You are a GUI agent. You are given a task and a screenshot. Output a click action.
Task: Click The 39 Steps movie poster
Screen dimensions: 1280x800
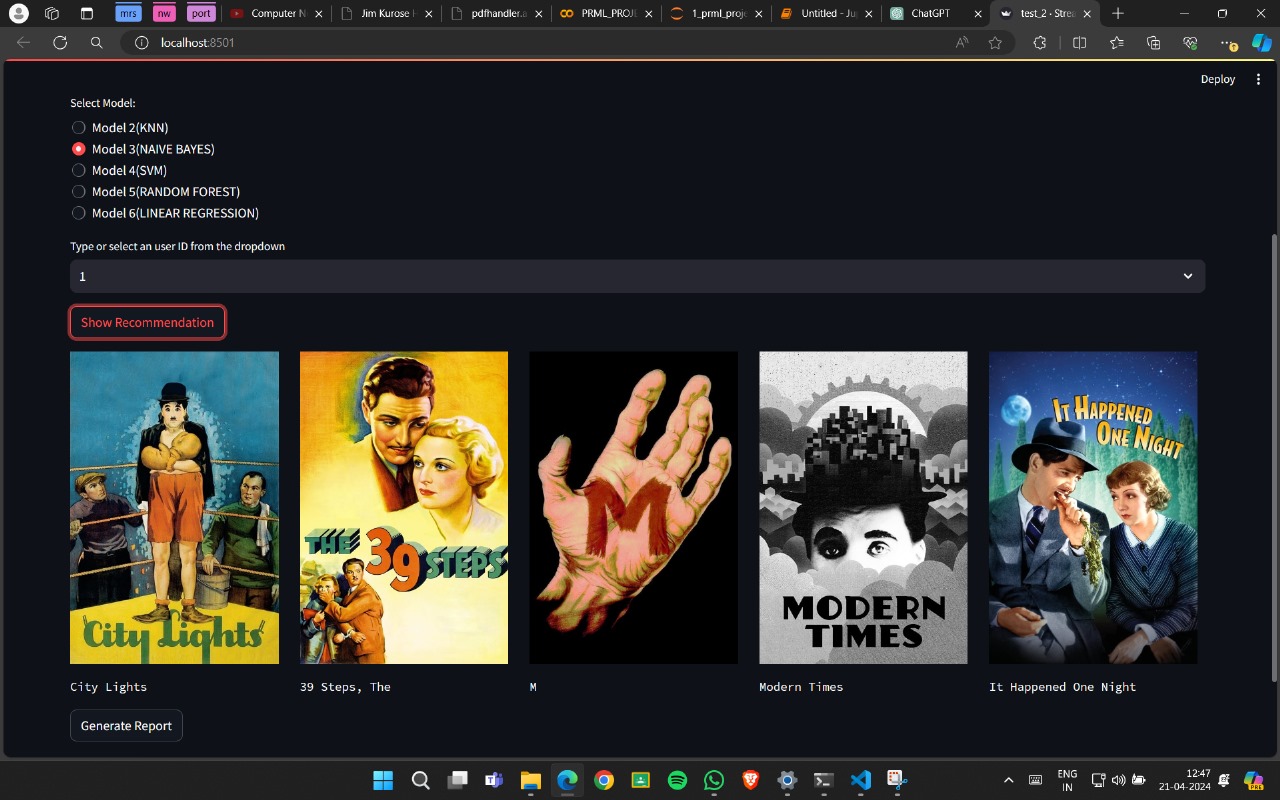[x=404, y=507]
